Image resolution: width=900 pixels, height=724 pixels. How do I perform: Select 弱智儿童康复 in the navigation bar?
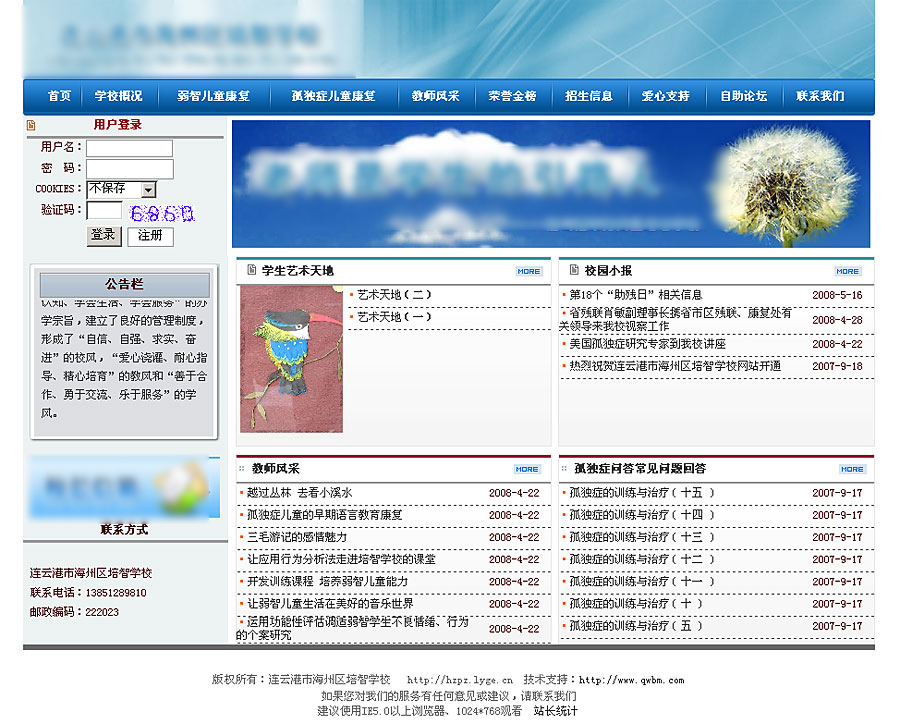pyautogui.click(x=213, y=97)
